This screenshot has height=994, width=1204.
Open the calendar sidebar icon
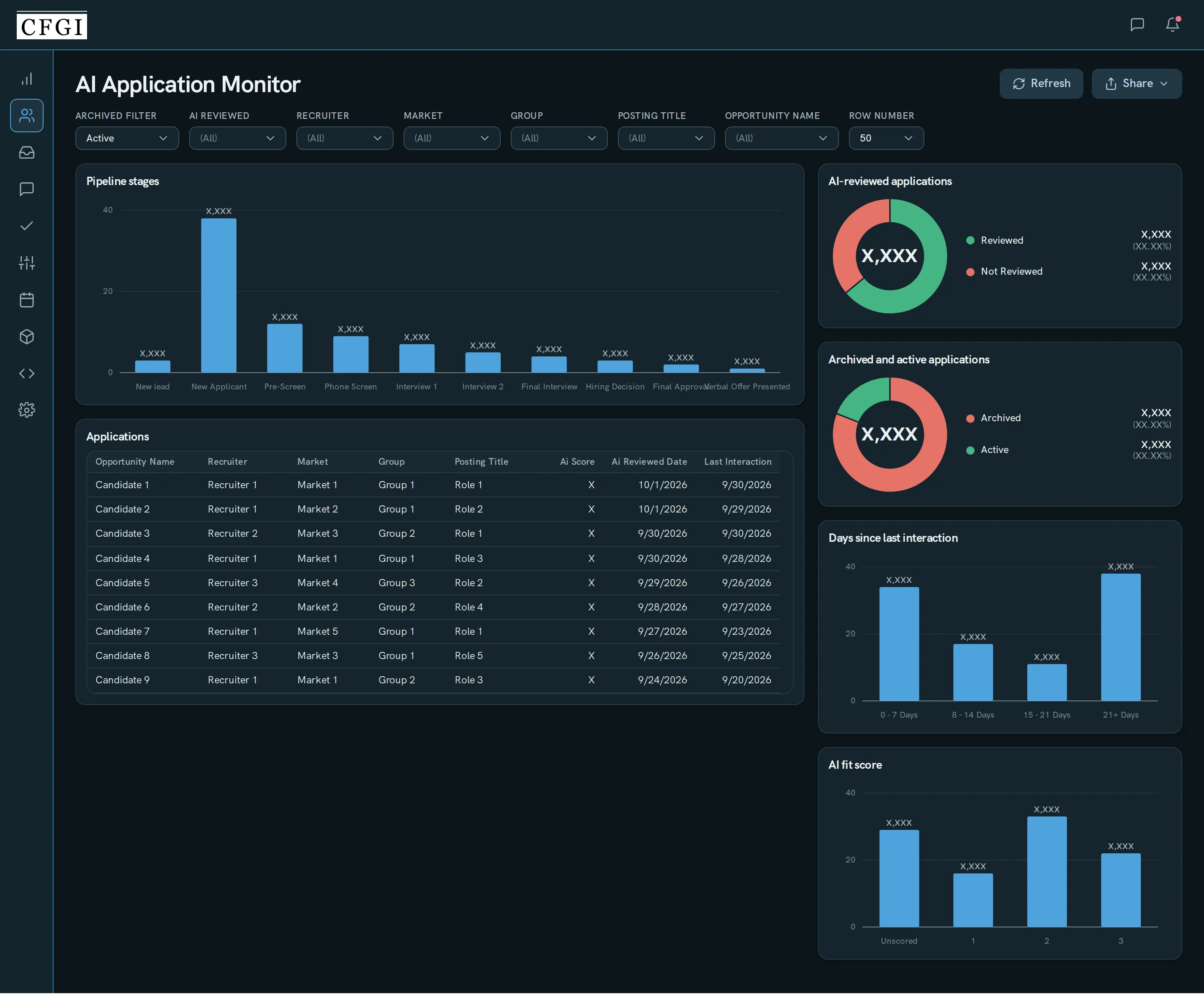(26, 299)
